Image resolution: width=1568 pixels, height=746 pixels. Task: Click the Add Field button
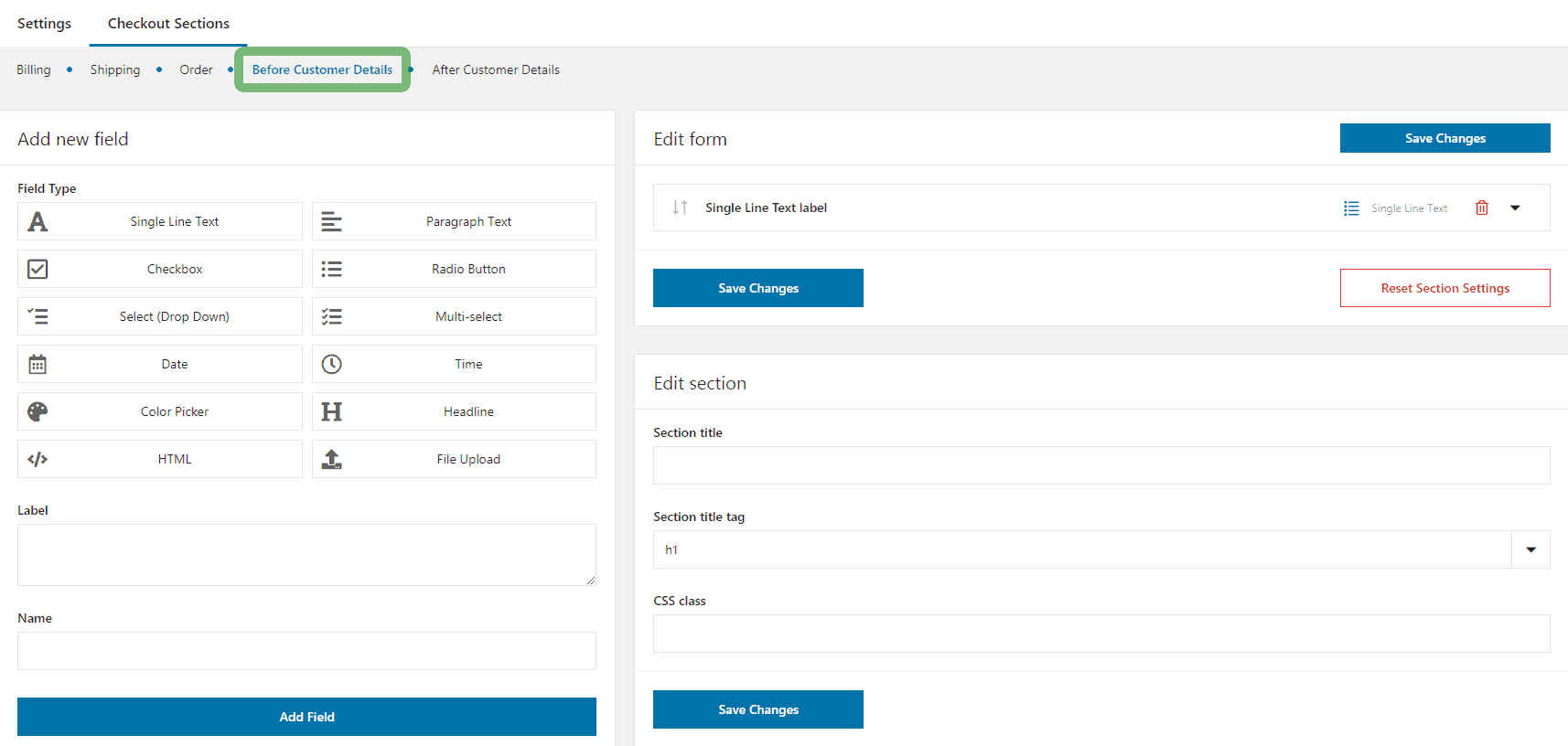[306, 717]
